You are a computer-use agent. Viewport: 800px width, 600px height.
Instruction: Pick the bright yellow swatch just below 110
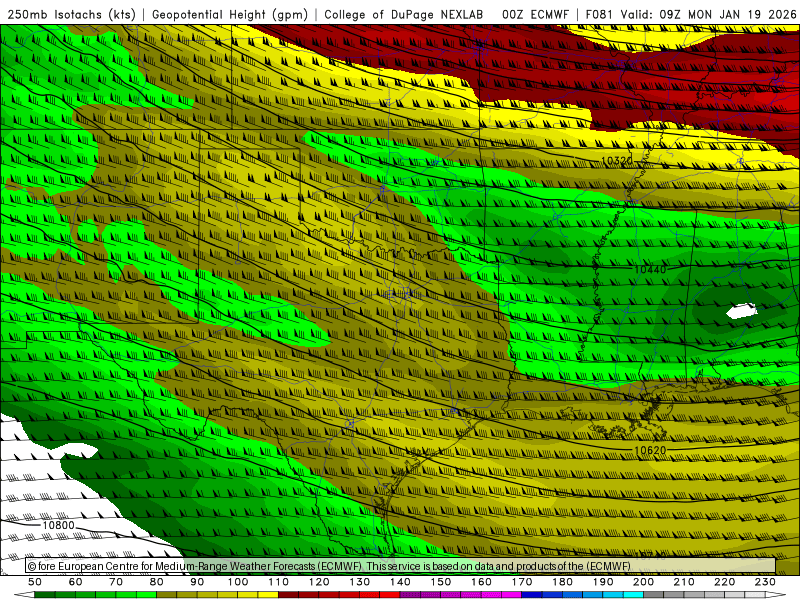268,595
